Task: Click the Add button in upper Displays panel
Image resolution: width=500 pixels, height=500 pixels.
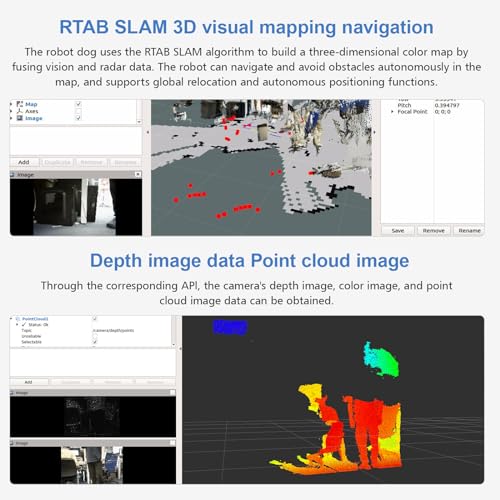Action: coord(24,162)
